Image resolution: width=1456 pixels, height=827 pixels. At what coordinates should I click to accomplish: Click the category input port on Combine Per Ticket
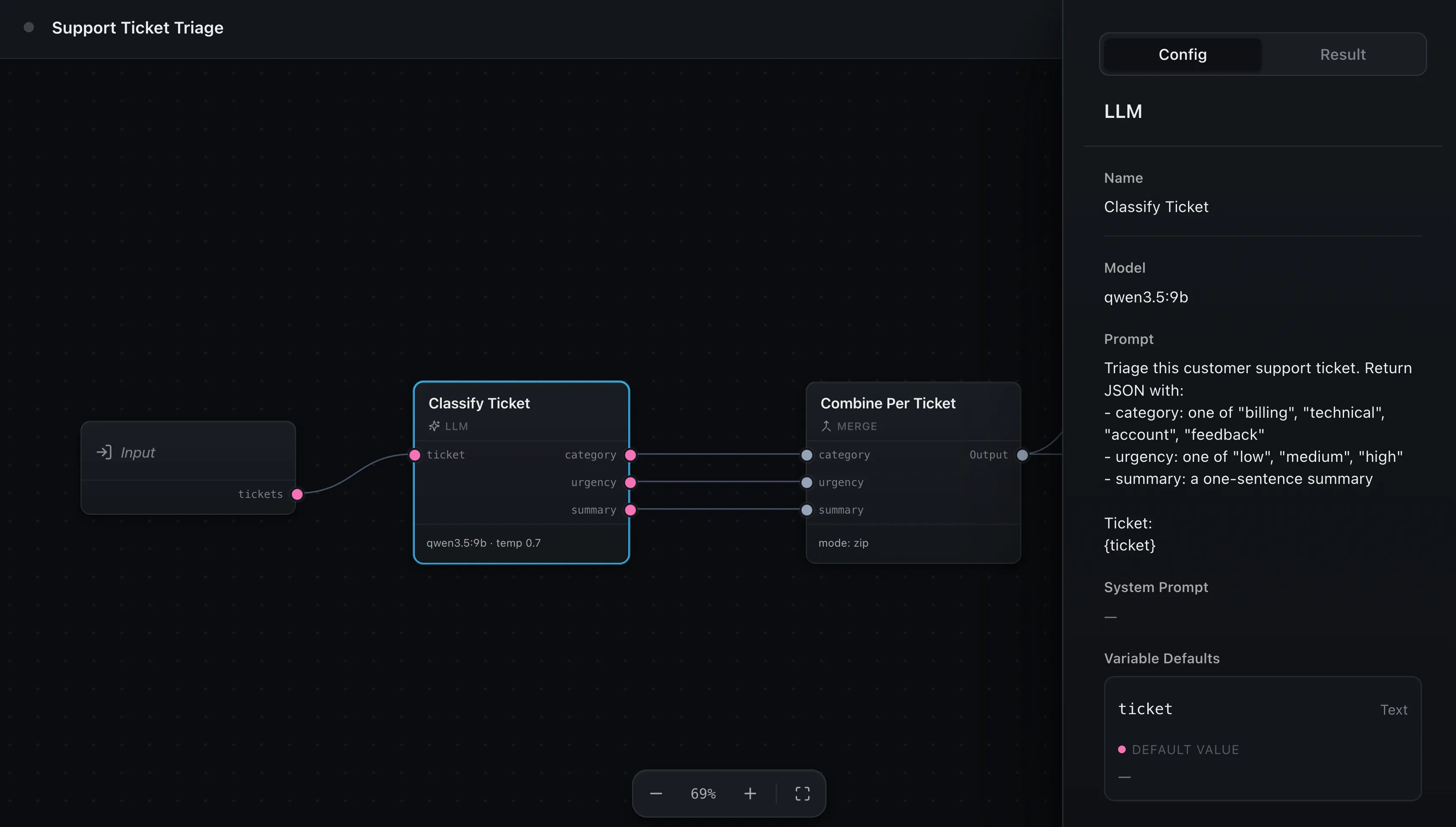click(806, 455)
